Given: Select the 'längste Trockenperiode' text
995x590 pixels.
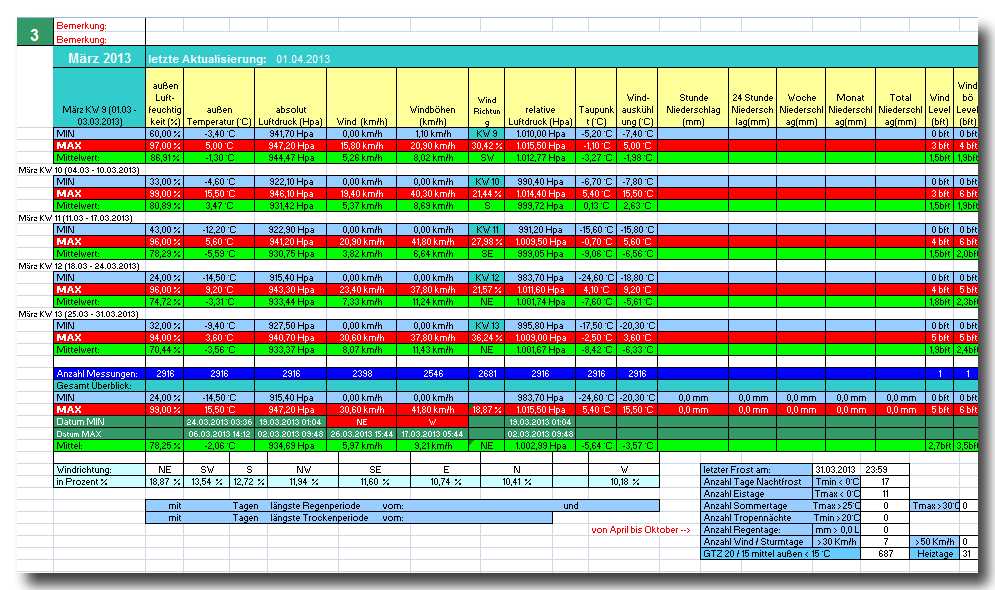Looking at the screenshot, I should click(x=319, y=518).
